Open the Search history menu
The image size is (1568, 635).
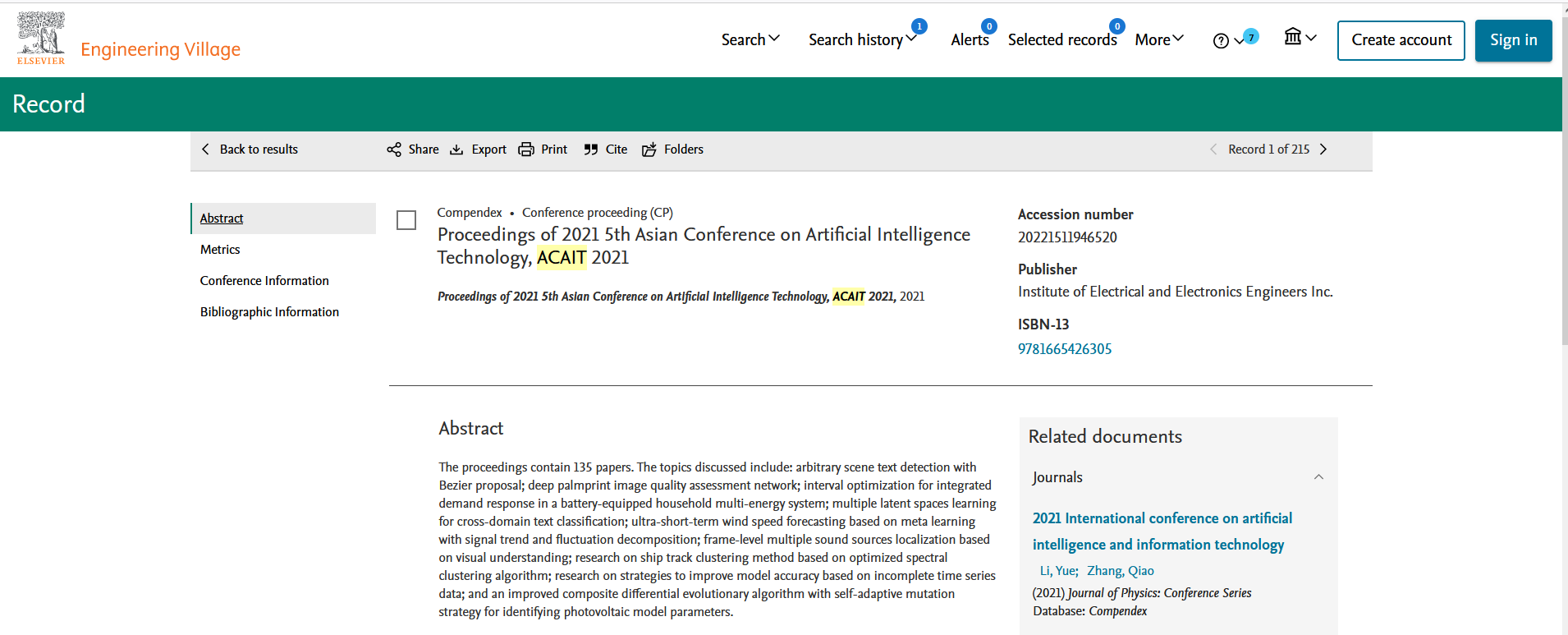point(862,39)
